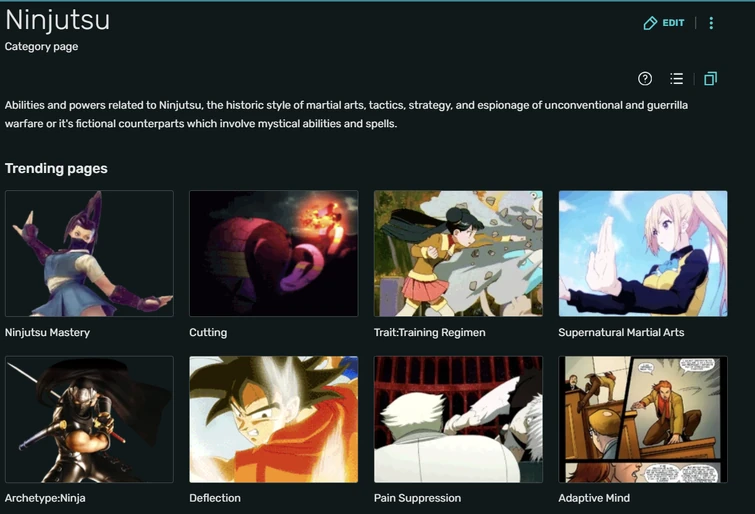755x514 pixels.
Task: Click the Pain Suppression thumbnail image
Action: point(458,419)
